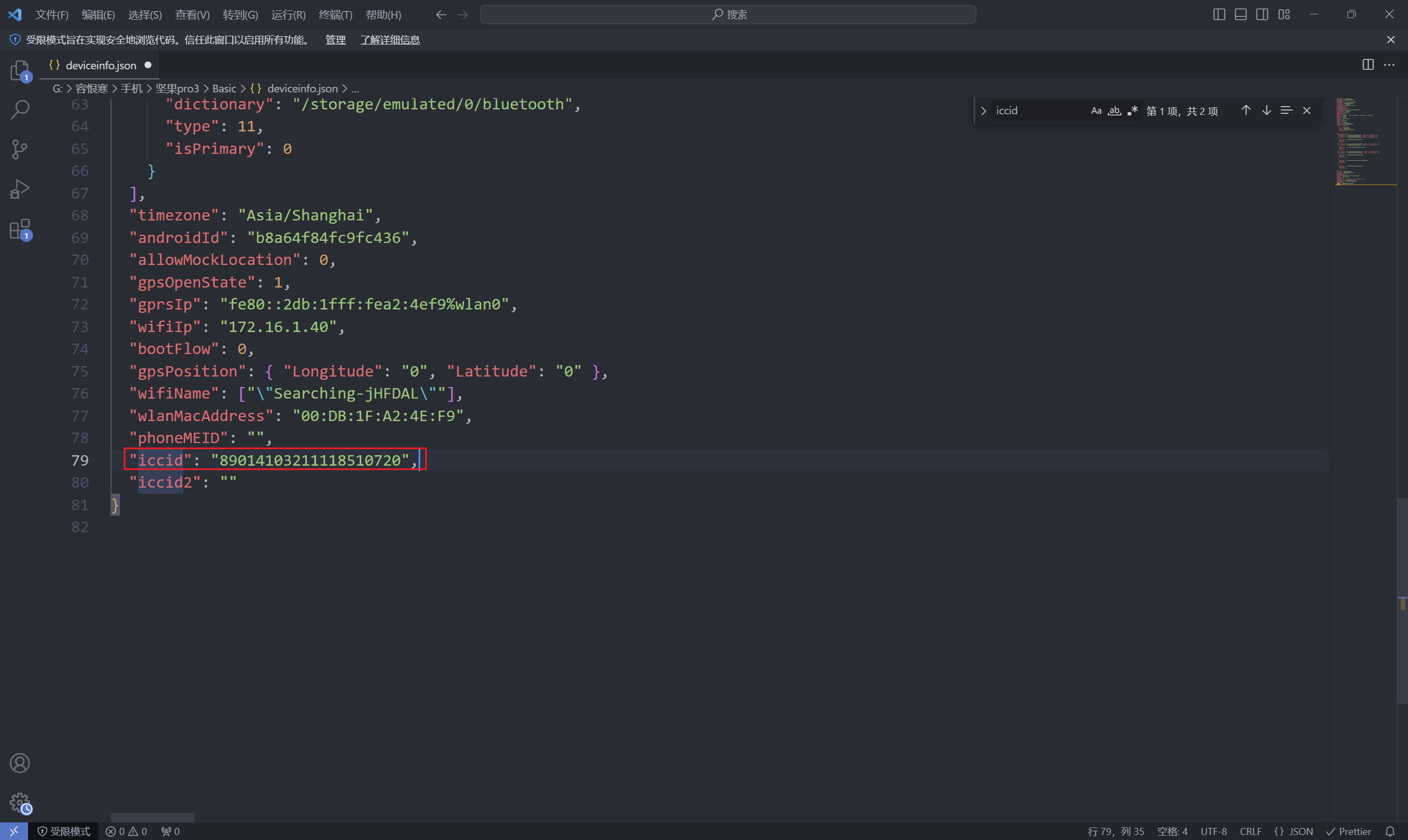Select the deviceinfo.json editor tab

coord(100,65)
